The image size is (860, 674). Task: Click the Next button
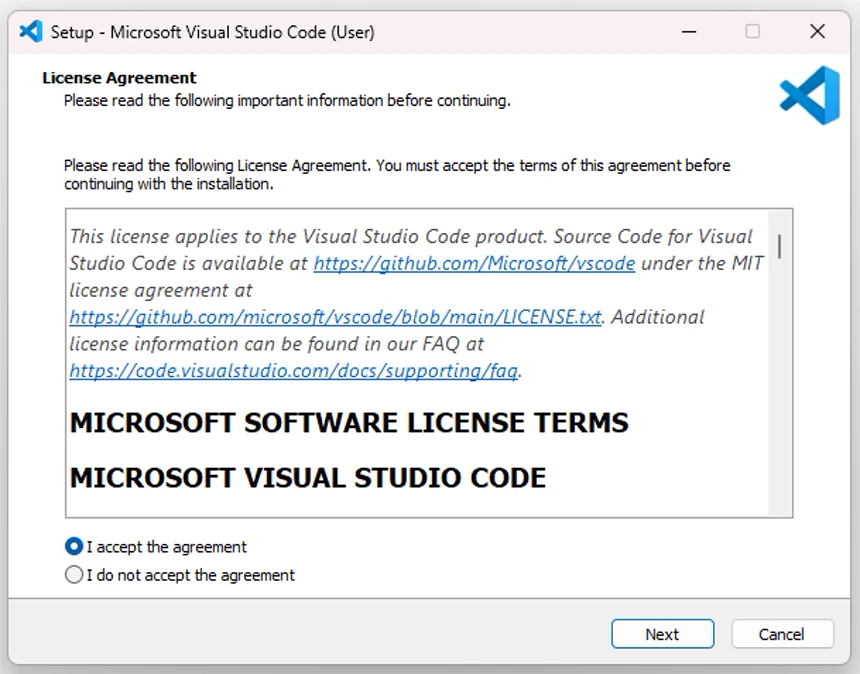663,634
